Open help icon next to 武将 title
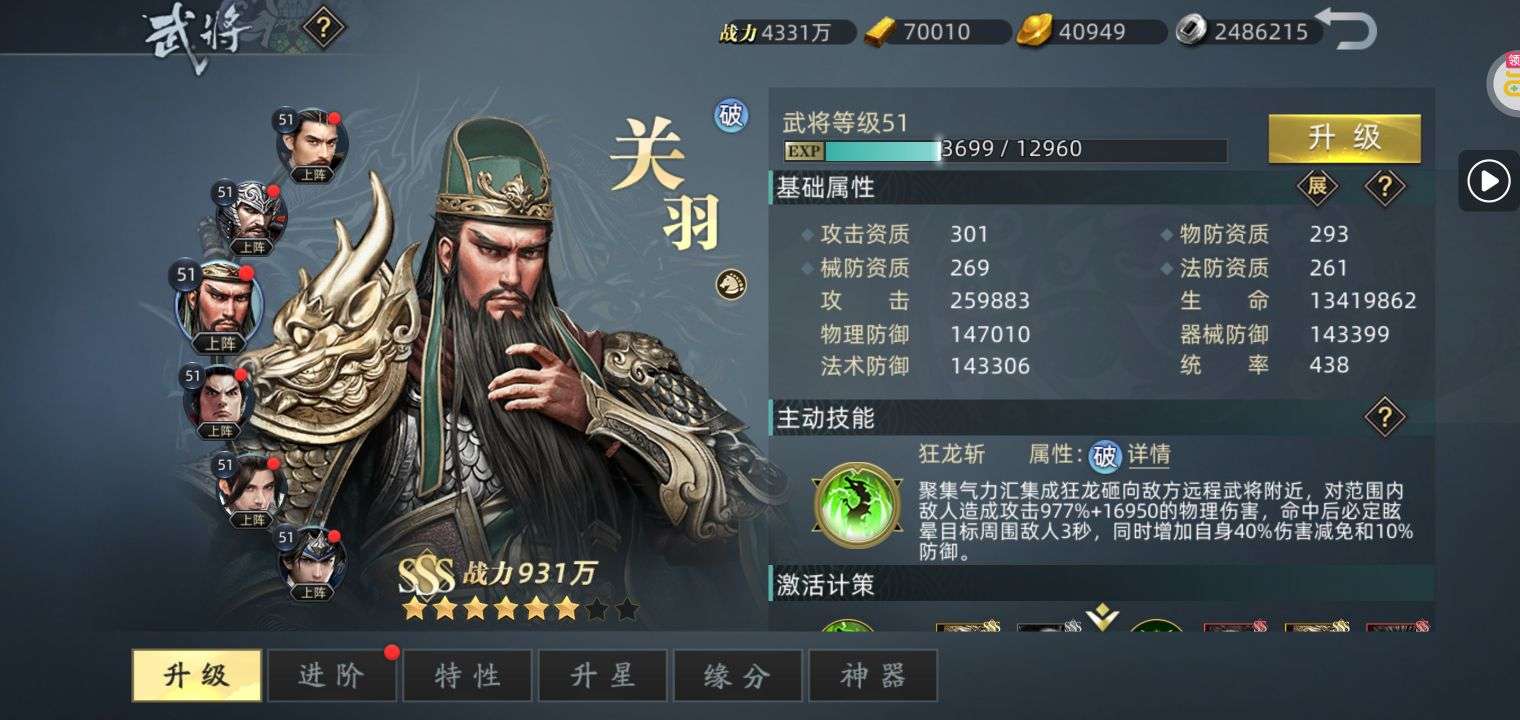1520x720 pixels. pyautogui.click(x=324, y=27)
